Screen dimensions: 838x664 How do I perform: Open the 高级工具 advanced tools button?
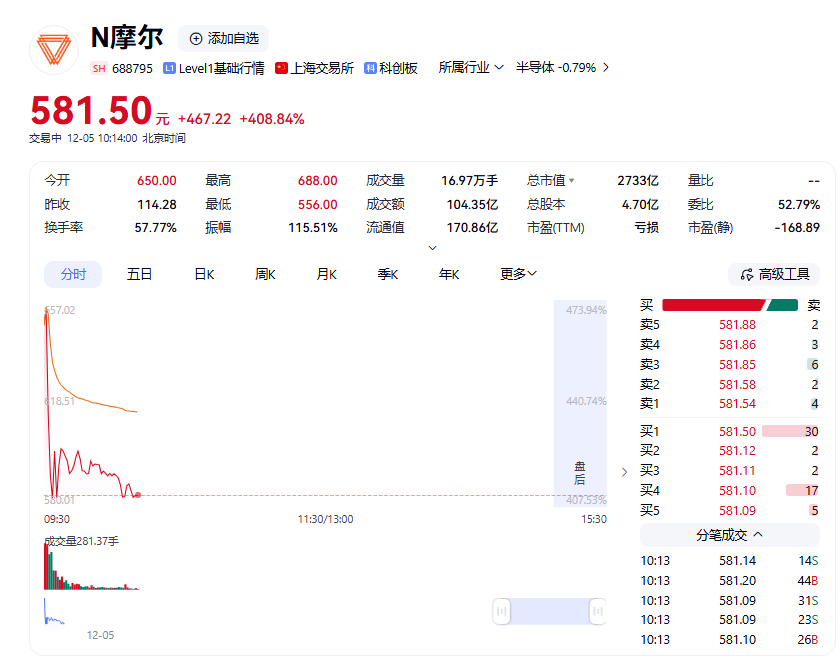click(773, 274)
